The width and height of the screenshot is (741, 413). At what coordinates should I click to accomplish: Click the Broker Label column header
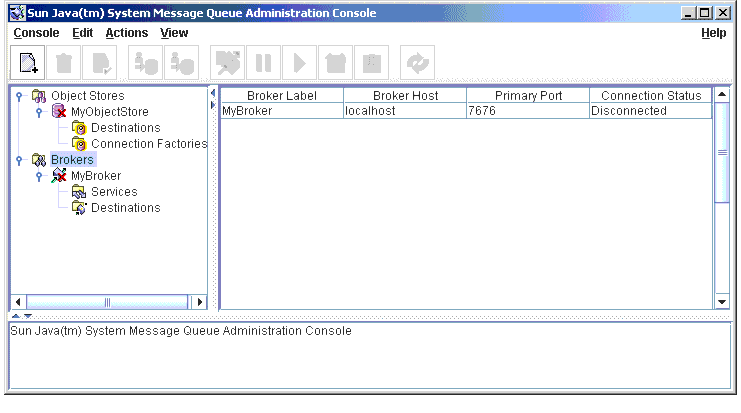[x=282, y=95]
